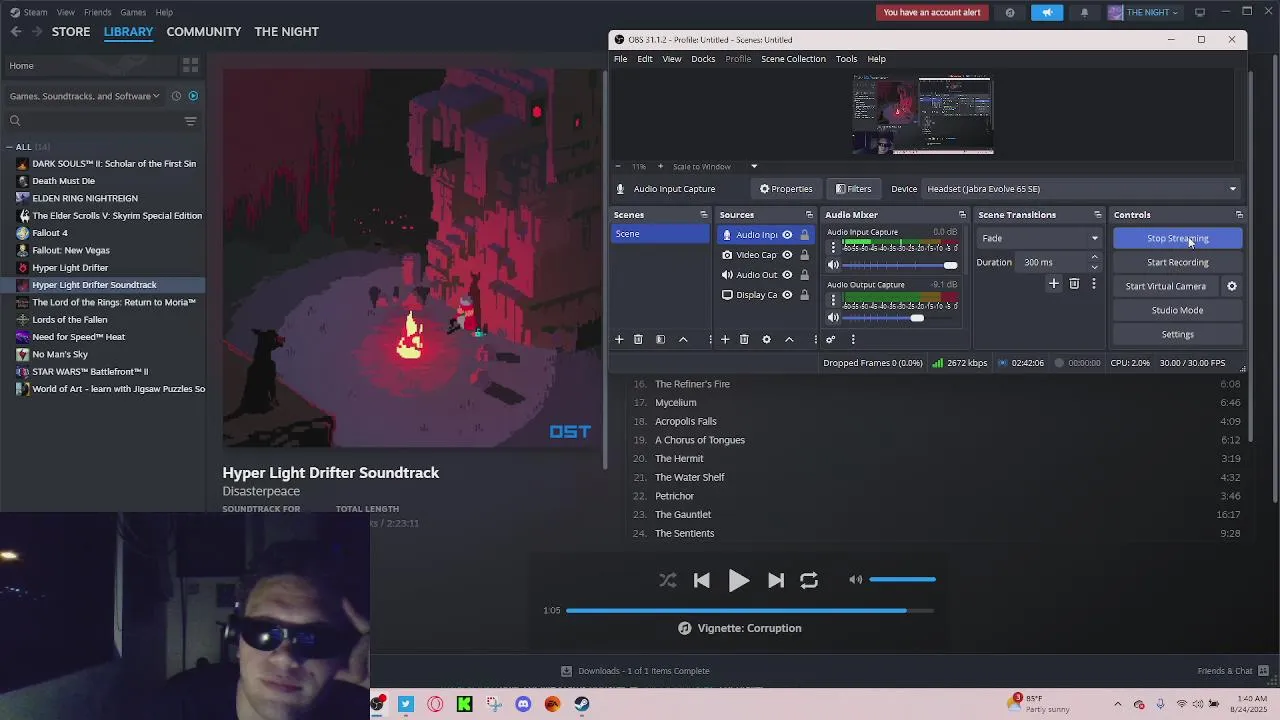Enable Studio Mode in OBS
Screen dimensions: 1280x720
coord(1177,310)
